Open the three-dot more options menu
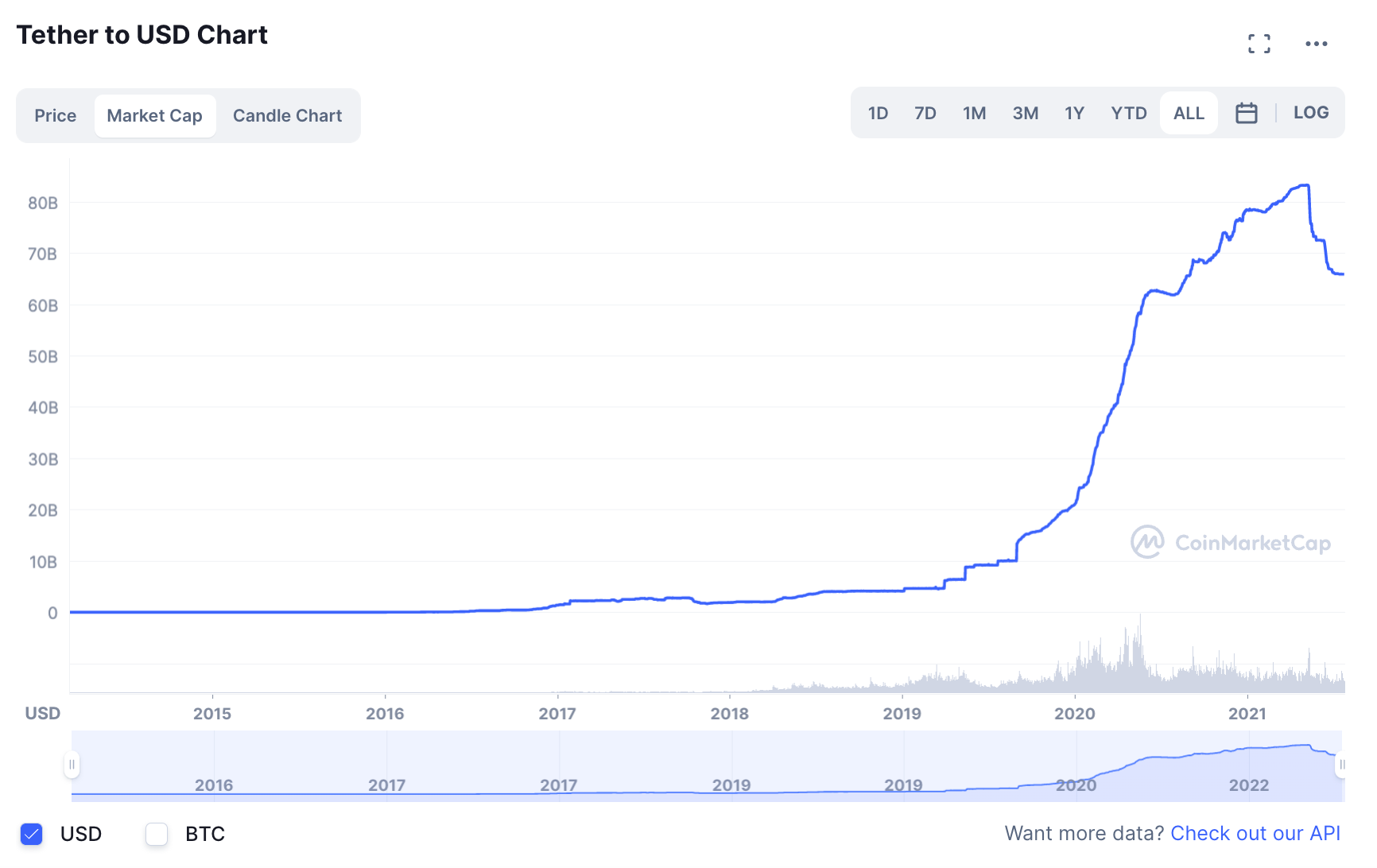 1316,44
